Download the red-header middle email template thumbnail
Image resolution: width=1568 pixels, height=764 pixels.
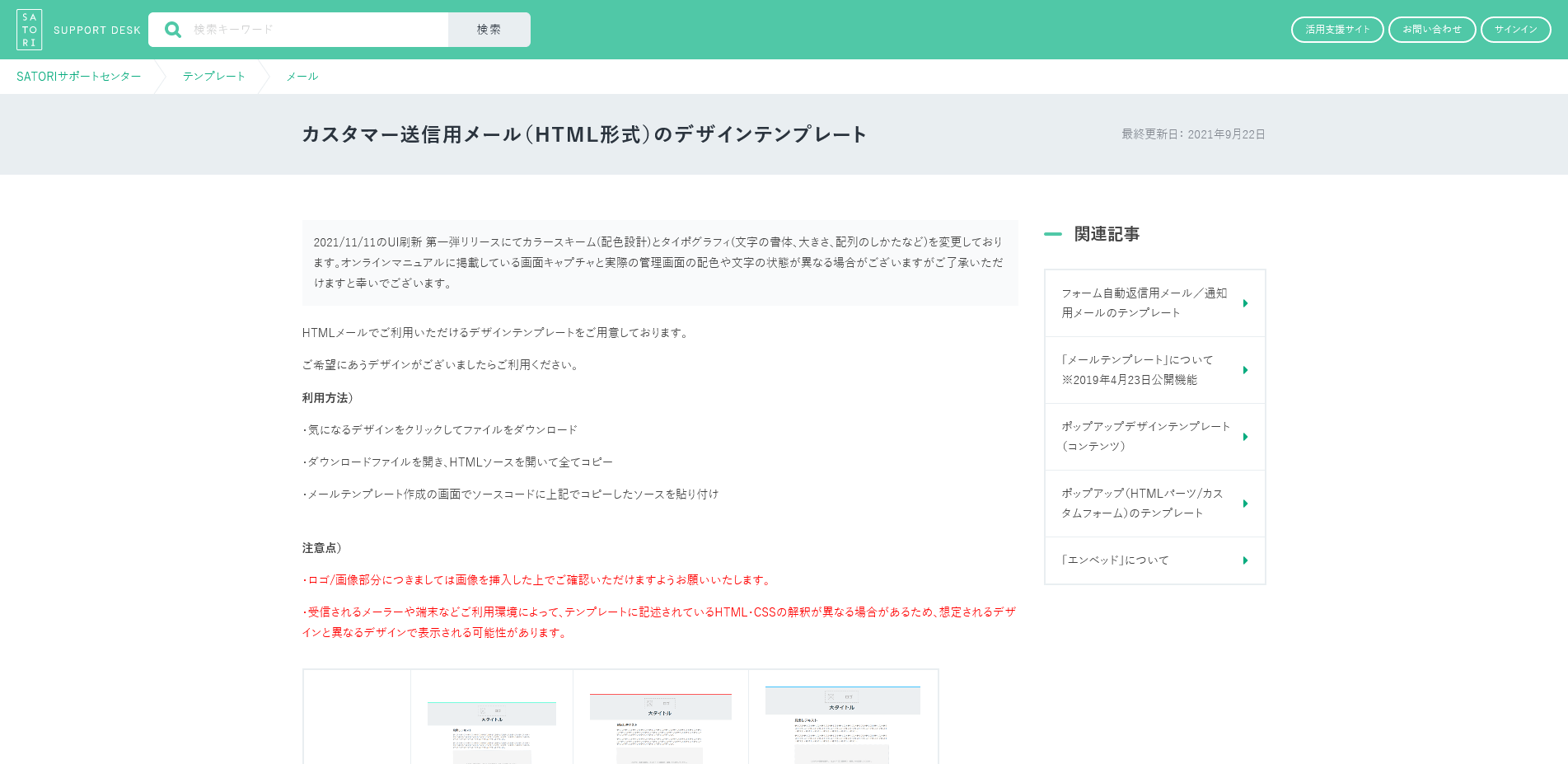point(660,729)
